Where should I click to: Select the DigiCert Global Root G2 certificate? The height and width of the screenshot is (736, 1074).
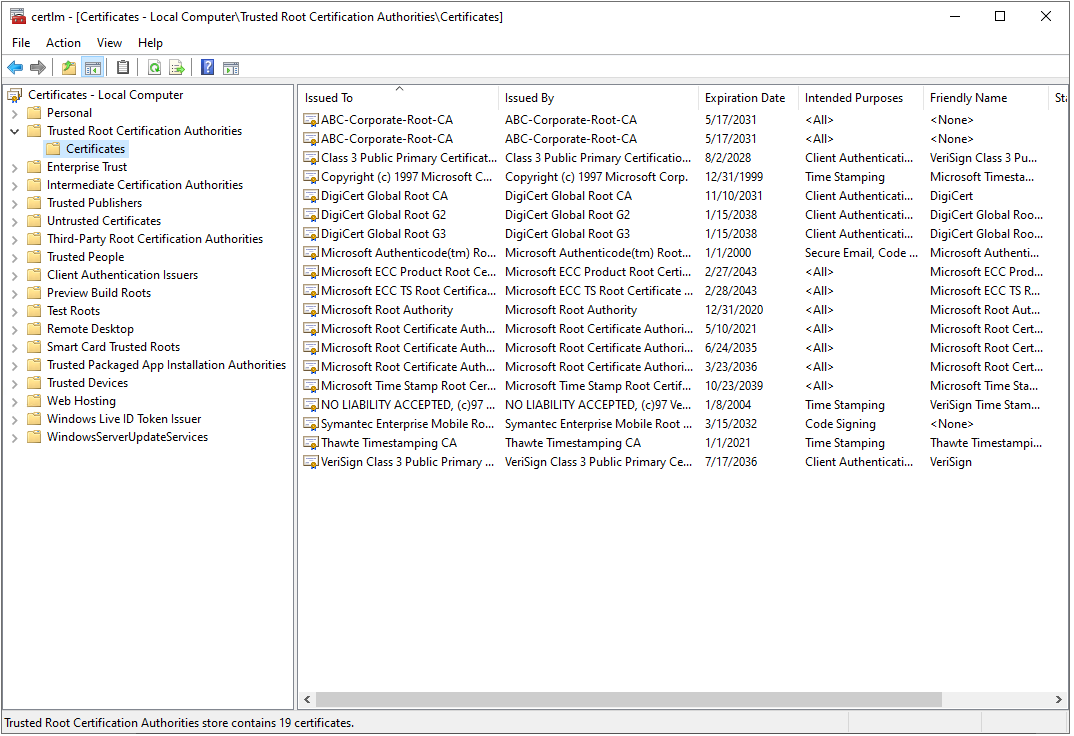point(383,215)
